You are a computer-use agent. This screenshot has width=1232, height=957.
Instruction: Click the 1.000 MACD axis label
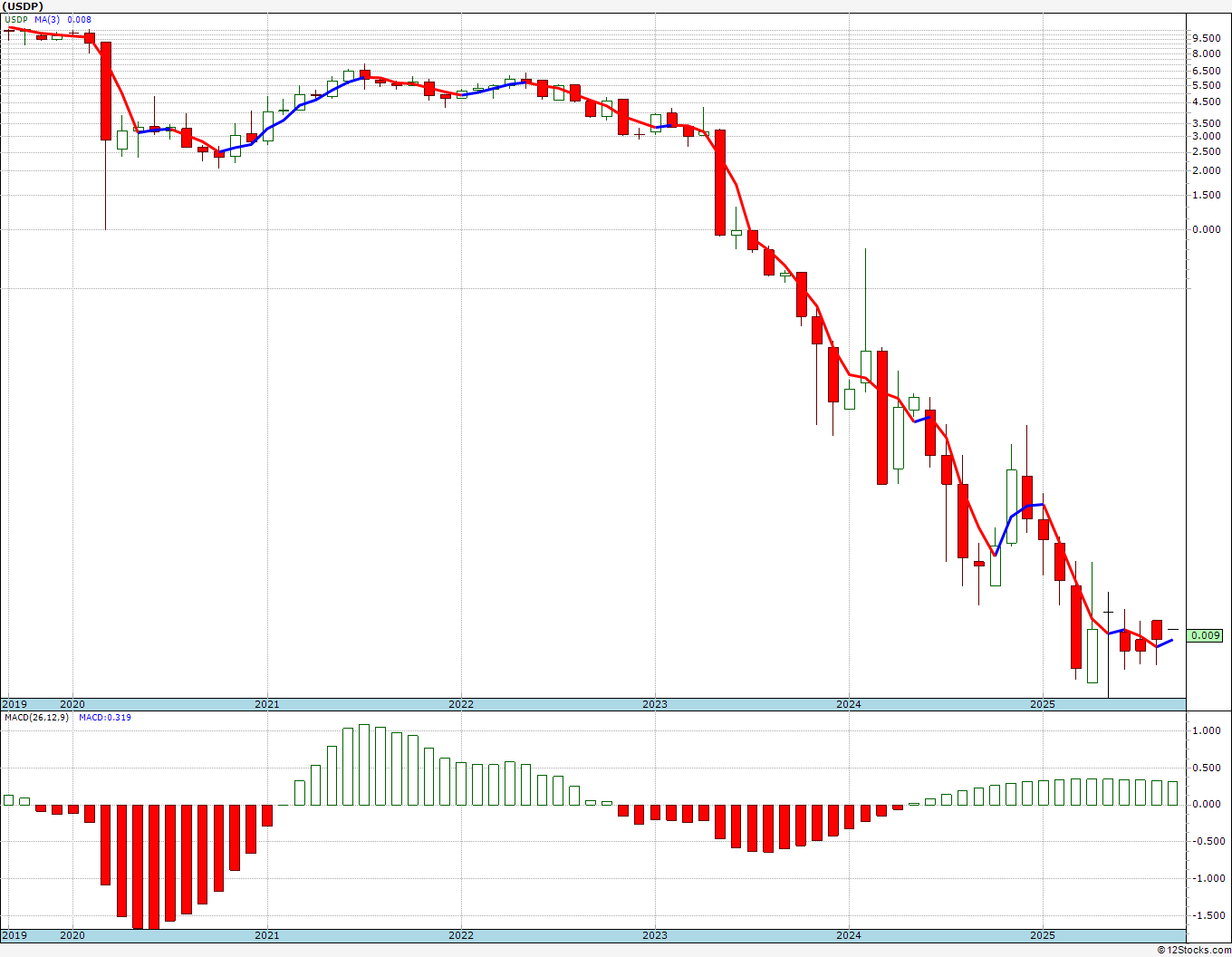point(1207,730)
